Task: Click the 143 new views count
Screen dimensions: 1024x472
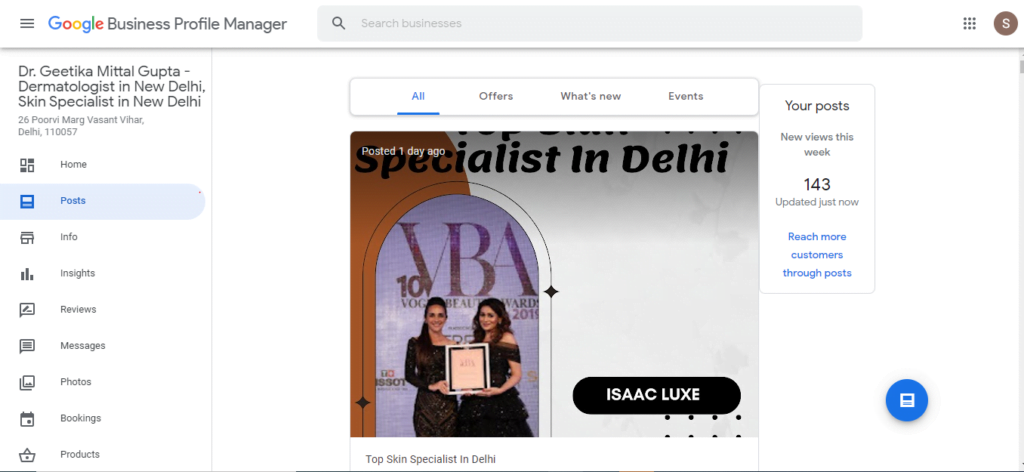Action: coord(817,185)
